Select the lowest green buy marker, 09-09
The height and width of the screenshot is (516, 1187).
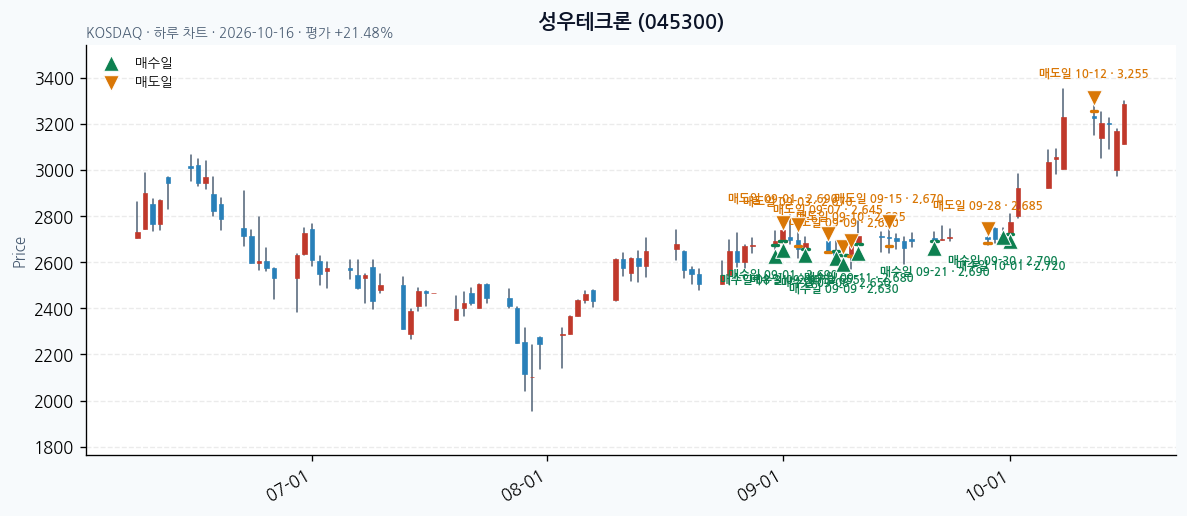844,264
